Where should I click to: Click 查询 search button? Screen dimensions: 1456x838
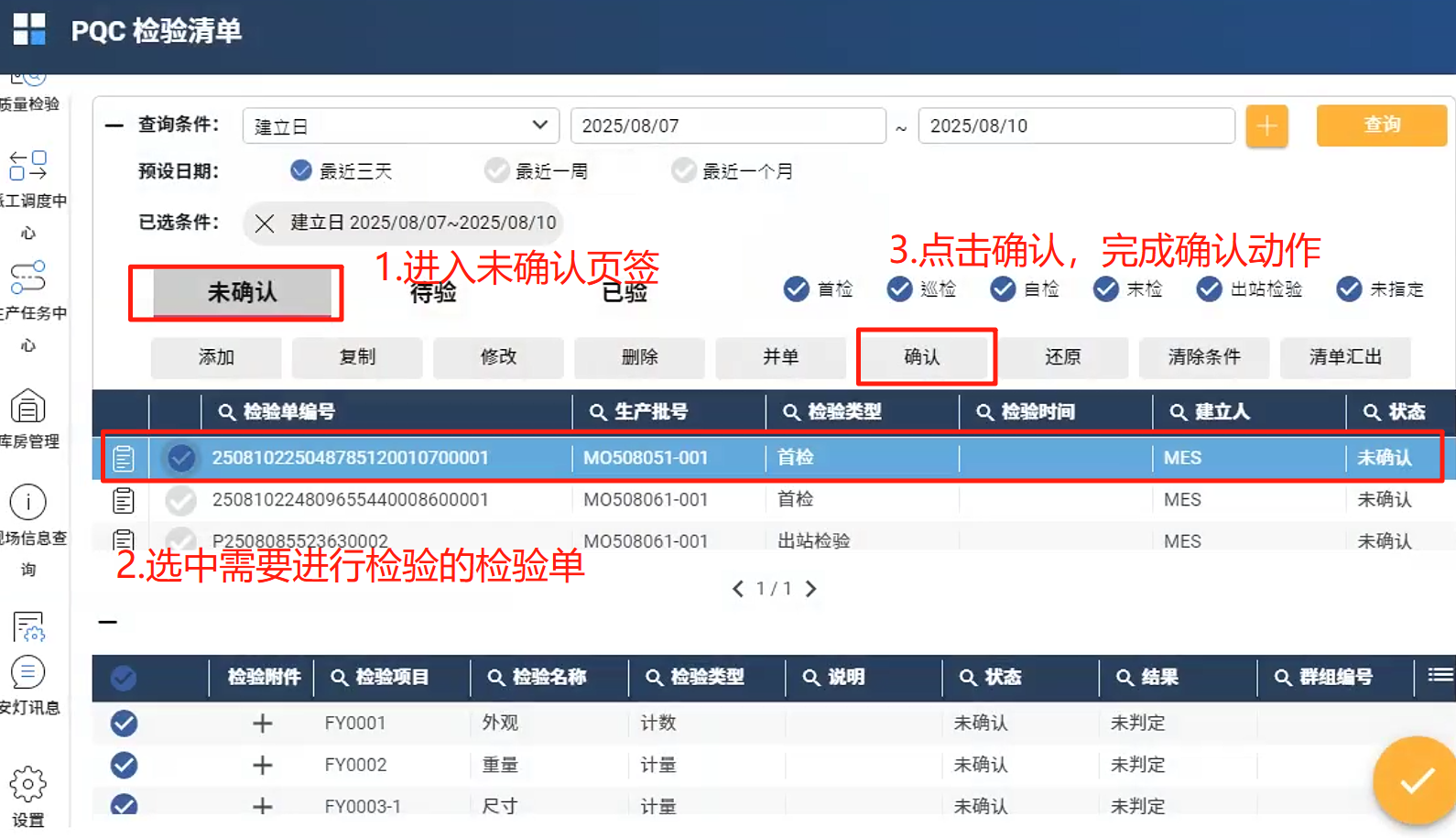(1382, 125)
